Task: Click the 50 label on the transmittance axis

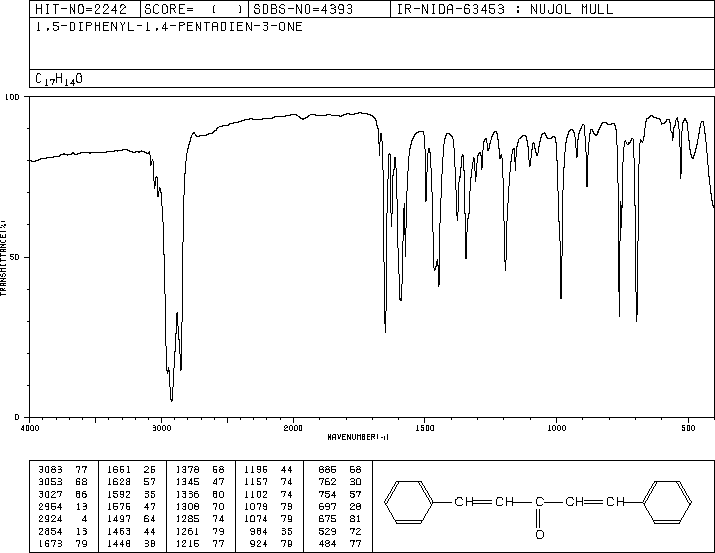Action: (15, 257)
